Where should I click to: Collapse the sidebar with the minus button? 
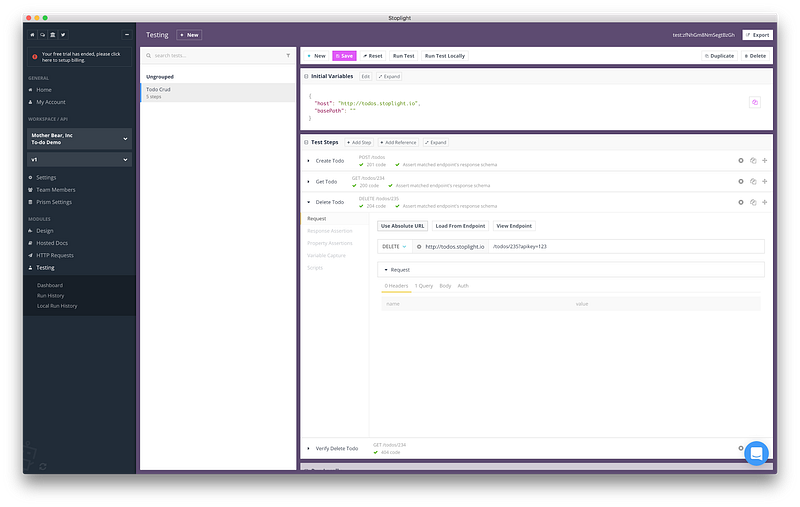(127, 35)
